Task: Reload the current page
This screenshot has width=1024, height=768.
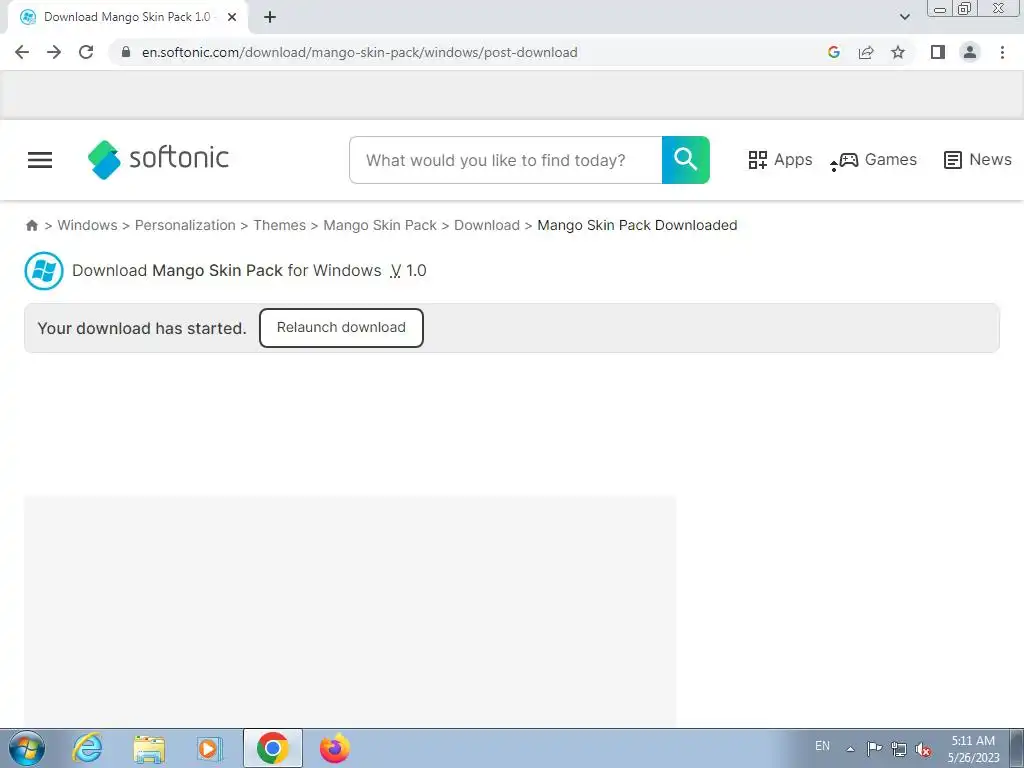Action: tap(86, 52)
